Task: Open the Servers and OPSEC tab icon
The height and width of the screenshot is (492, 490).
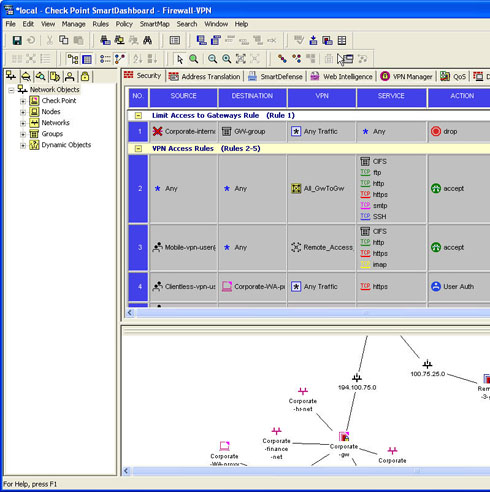Action: 55,77
